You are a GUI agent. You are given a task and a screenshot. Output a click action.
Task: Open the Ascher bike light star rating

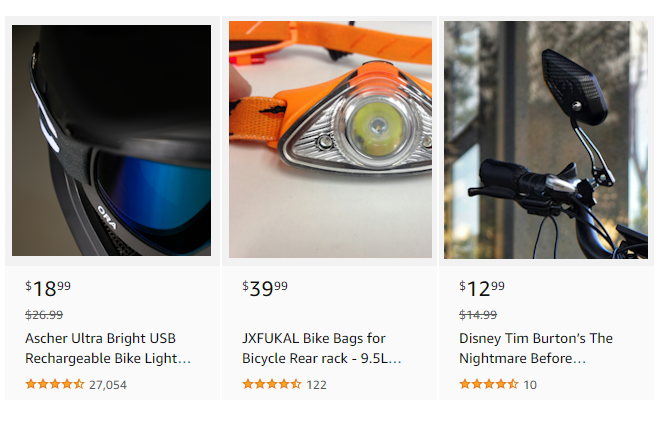point(54,384)
